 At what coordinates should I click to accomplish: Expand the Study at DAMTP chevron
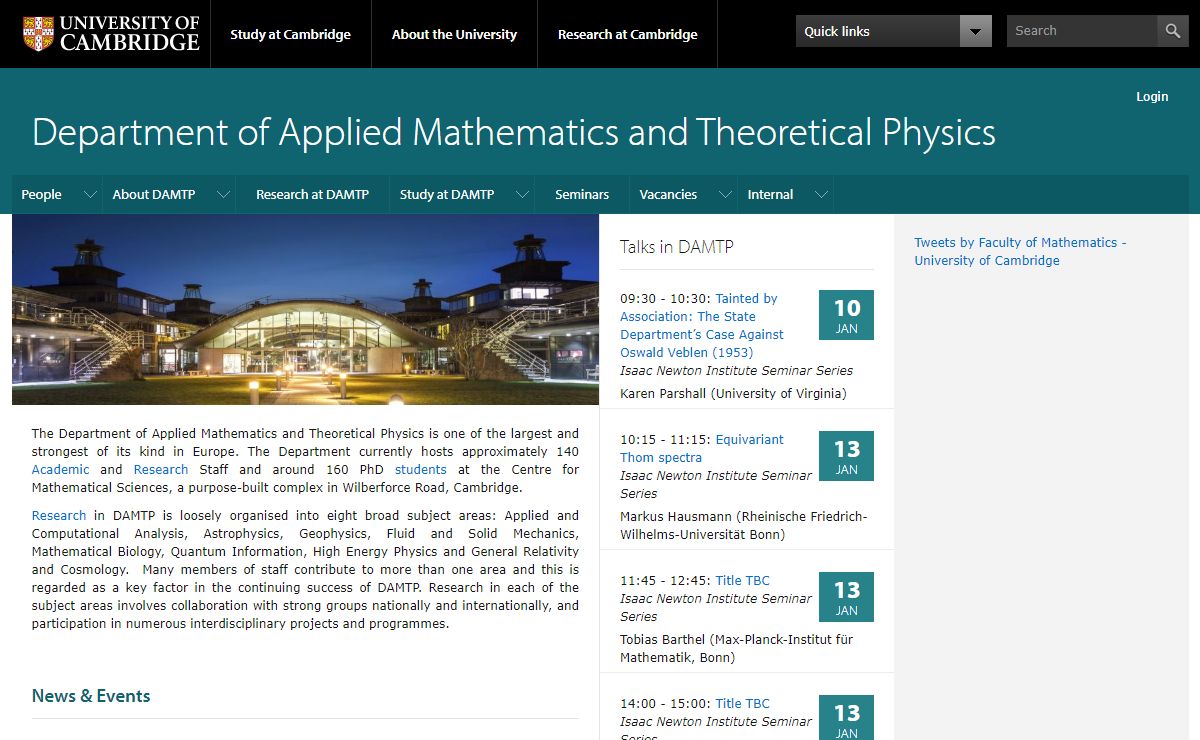point(522,195)
